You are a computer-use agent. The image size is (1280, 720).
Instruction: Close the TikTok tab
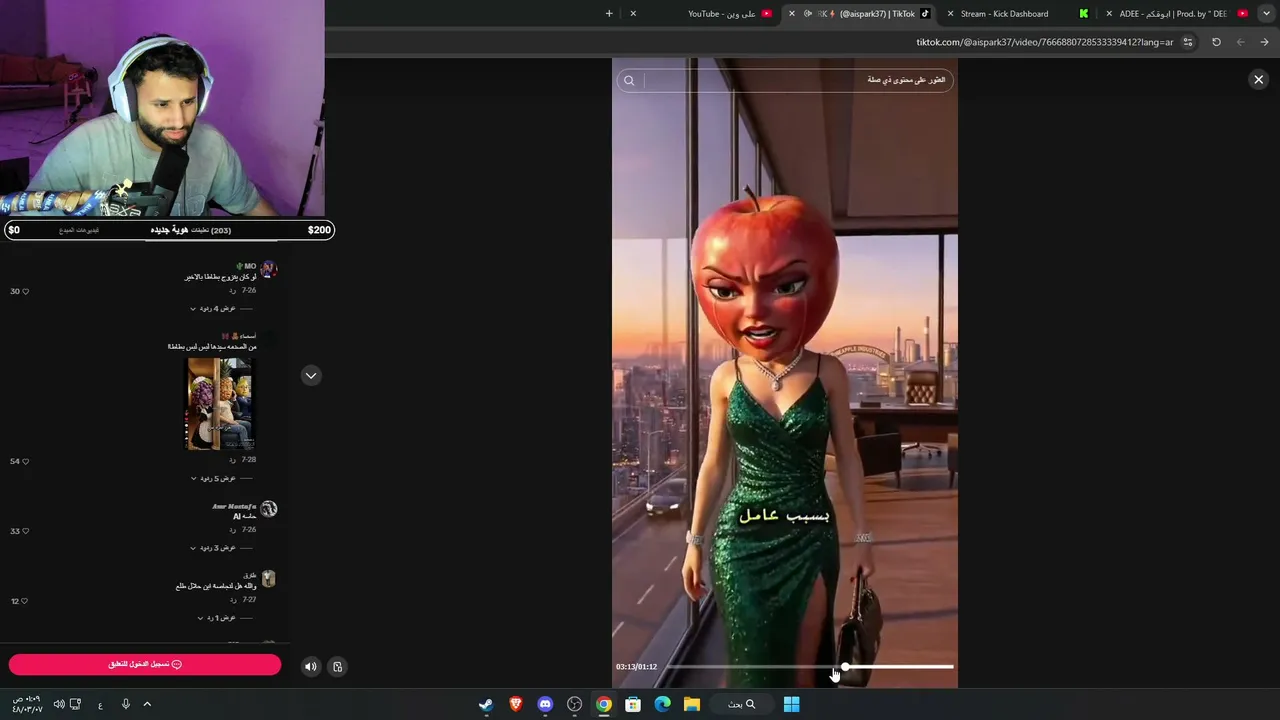(791, 14)
